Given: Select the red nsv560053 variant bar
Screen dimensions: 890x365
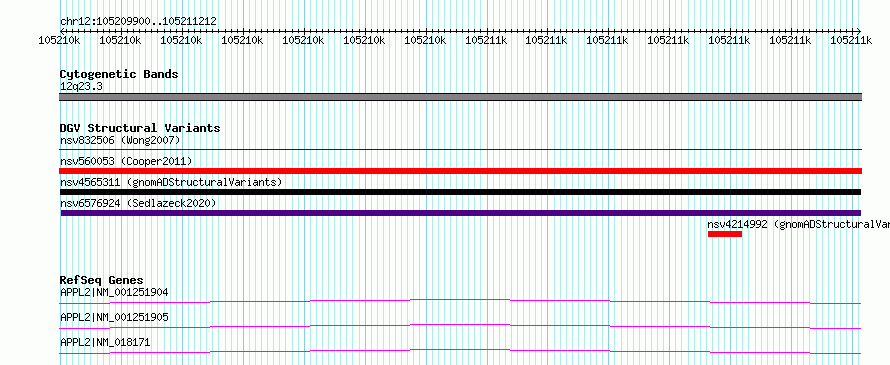Looking at the screenshot, I should [x=460, y=171].
